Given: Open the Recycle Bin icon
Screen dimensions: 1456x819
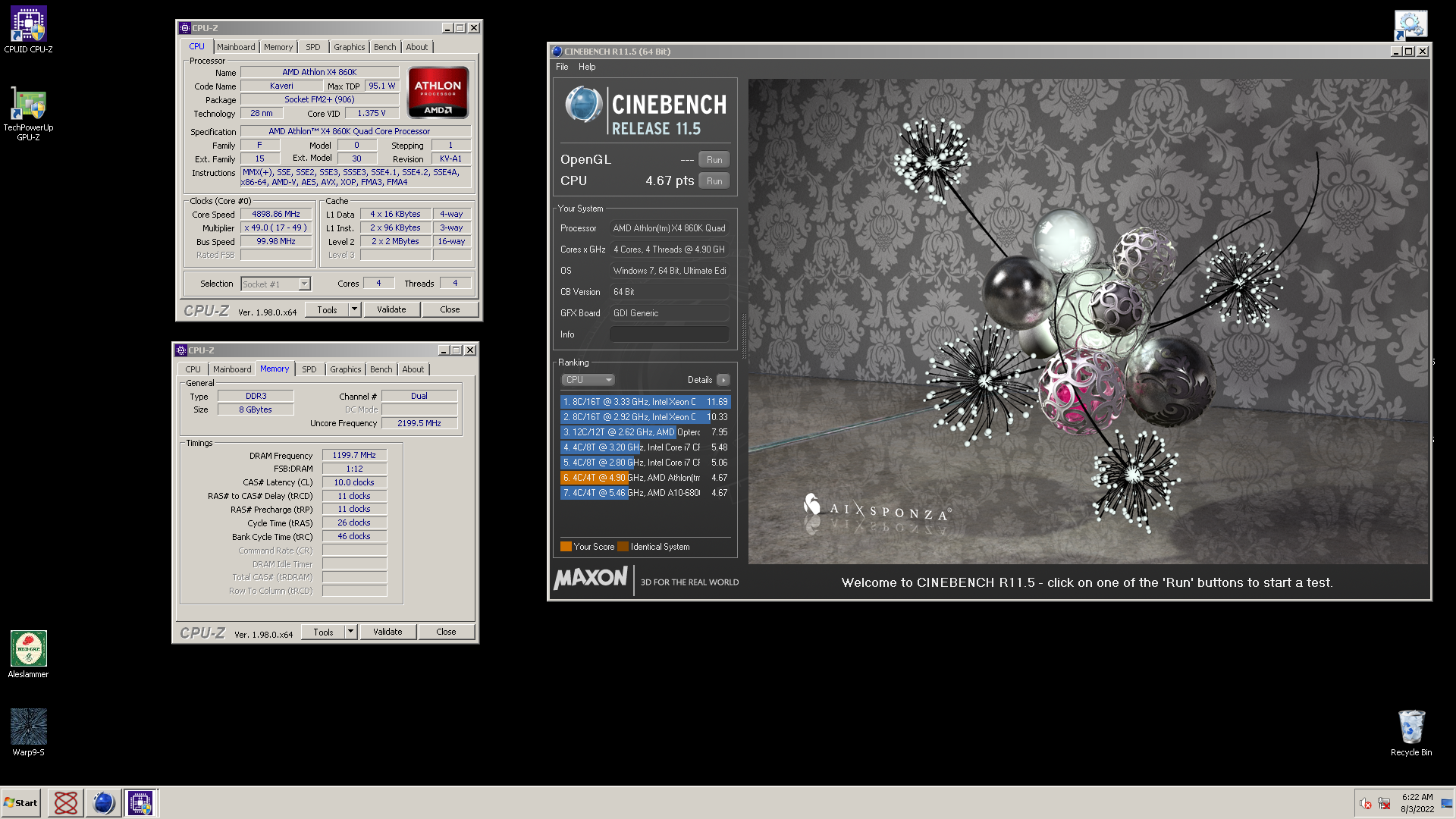Looking at the screenshot, I should coord(1411,733).
